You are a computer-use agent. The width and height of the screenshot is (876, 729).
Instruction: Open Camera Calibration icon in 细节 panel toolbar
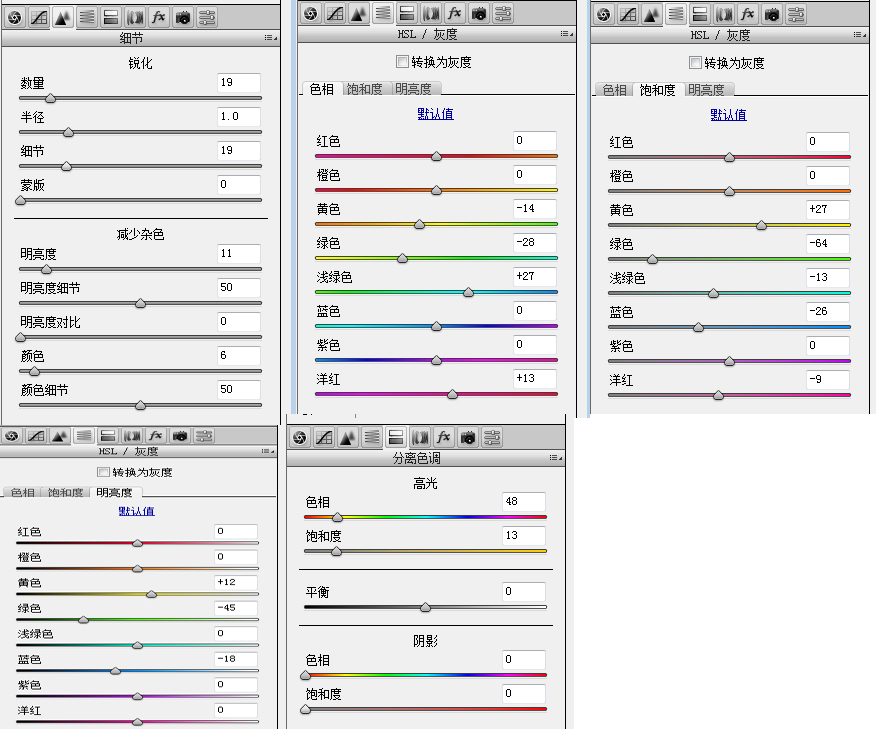[183, 18]
